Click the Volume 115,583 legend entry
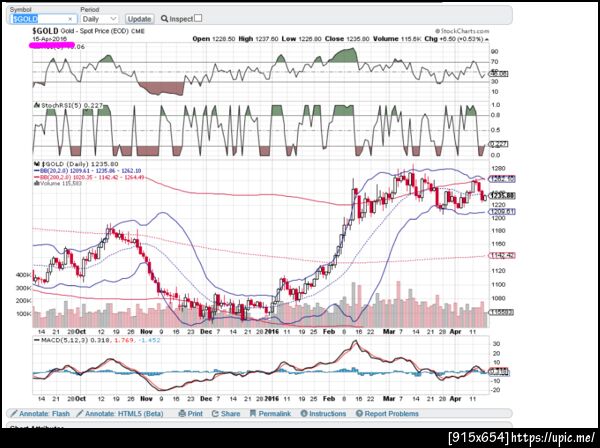 [x=57, y=183]
